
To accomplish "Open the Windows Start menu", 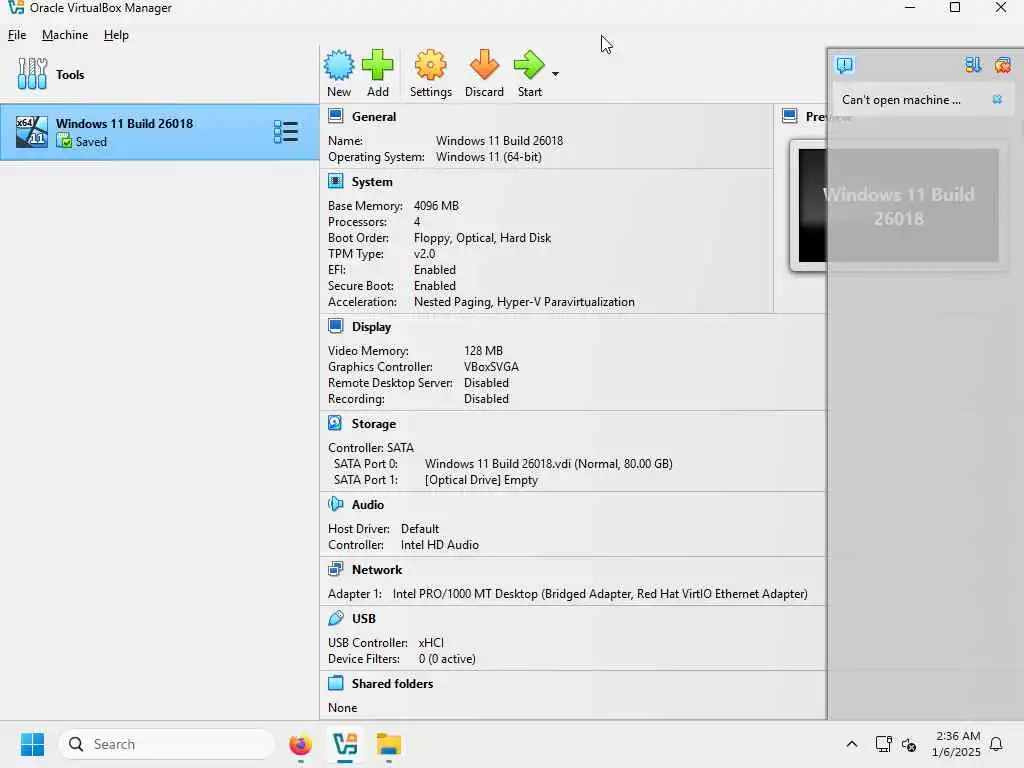I will coord(32,744).
